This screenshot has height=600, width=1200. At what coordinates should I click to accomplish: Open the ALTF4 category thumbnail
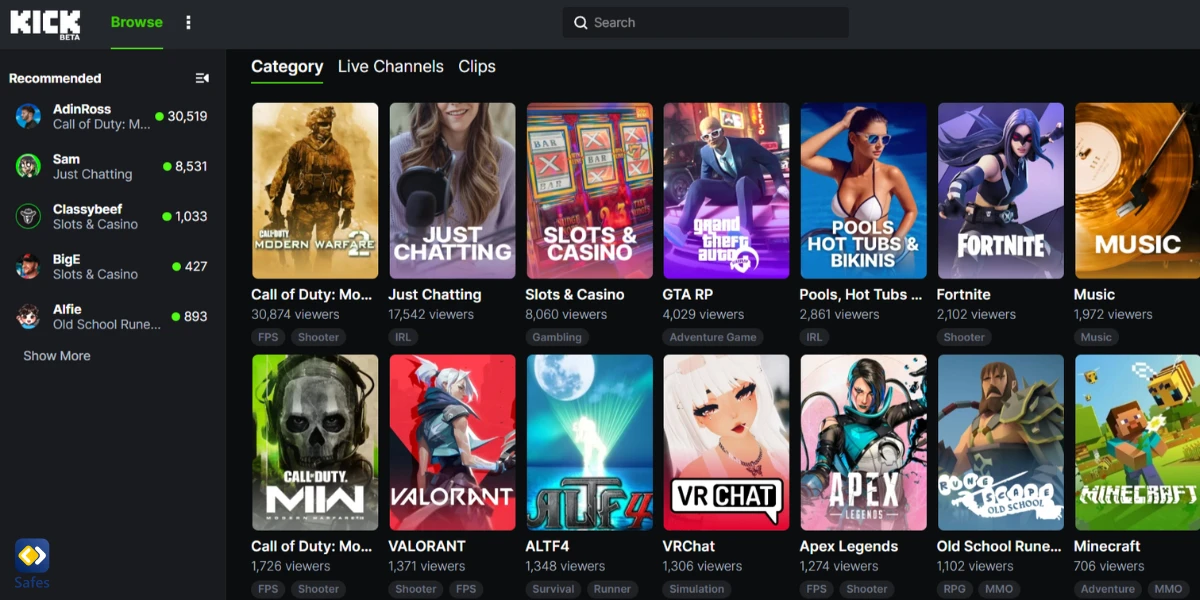pyautogui.click(x=589, y=443)
